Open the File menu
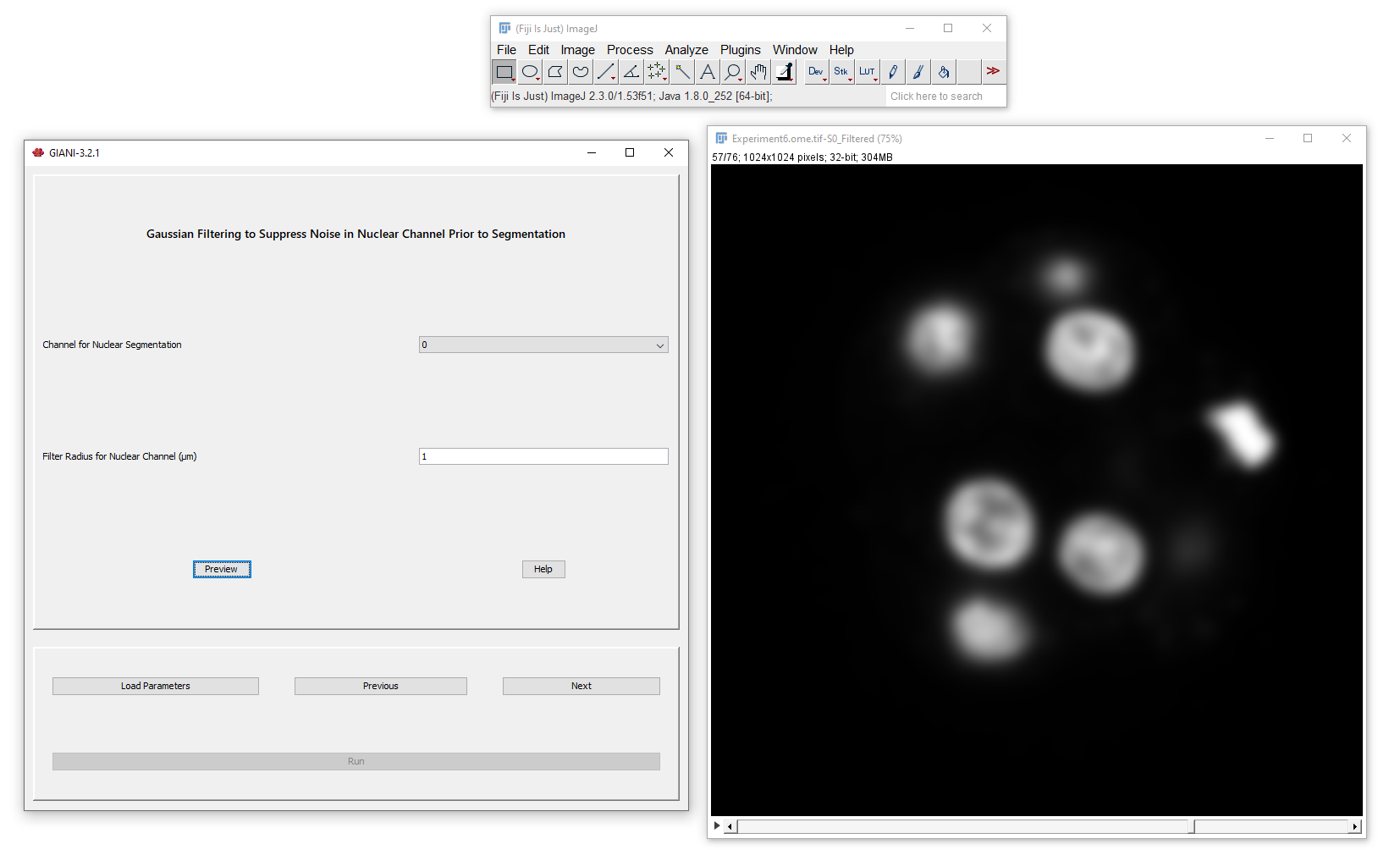 point(506,50)
